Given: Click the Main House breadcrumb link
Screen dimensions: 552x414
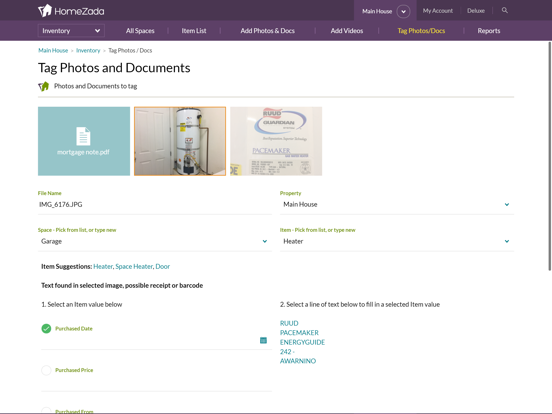Looking at the screenshot, I should coord(53,51).
